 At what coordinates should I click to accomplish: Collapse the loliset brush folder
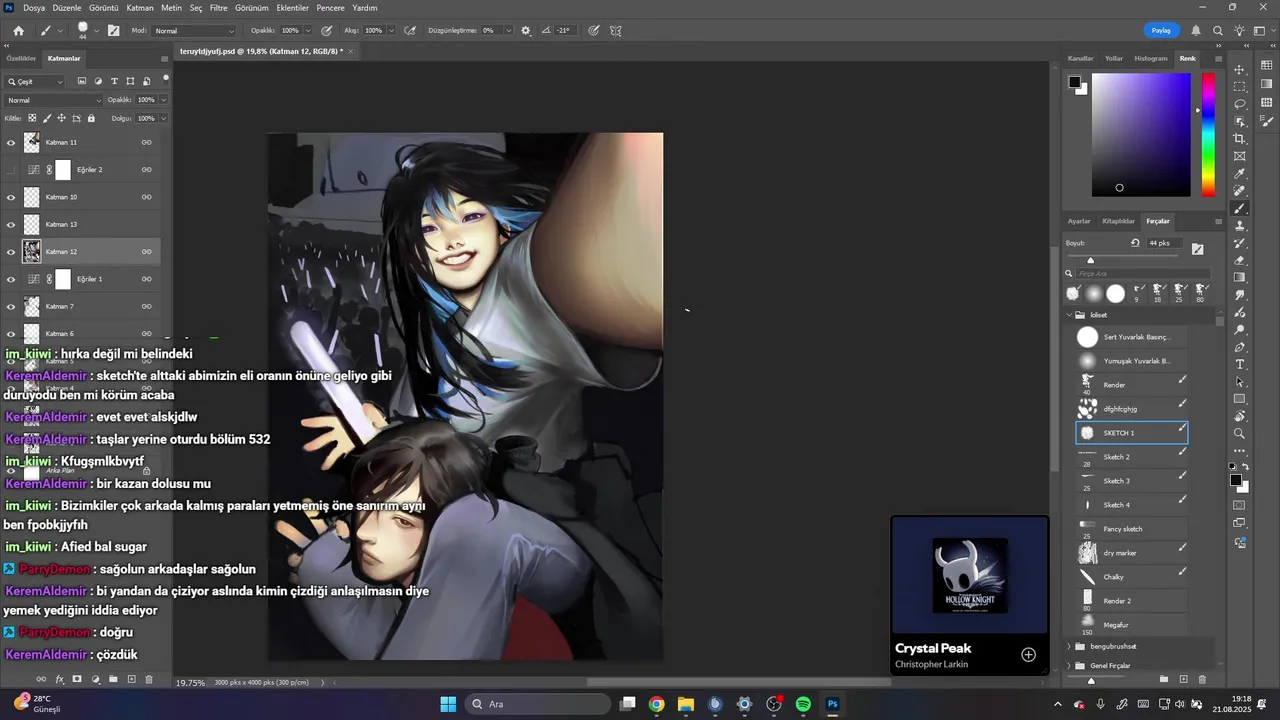click(x=1069, y=315)
